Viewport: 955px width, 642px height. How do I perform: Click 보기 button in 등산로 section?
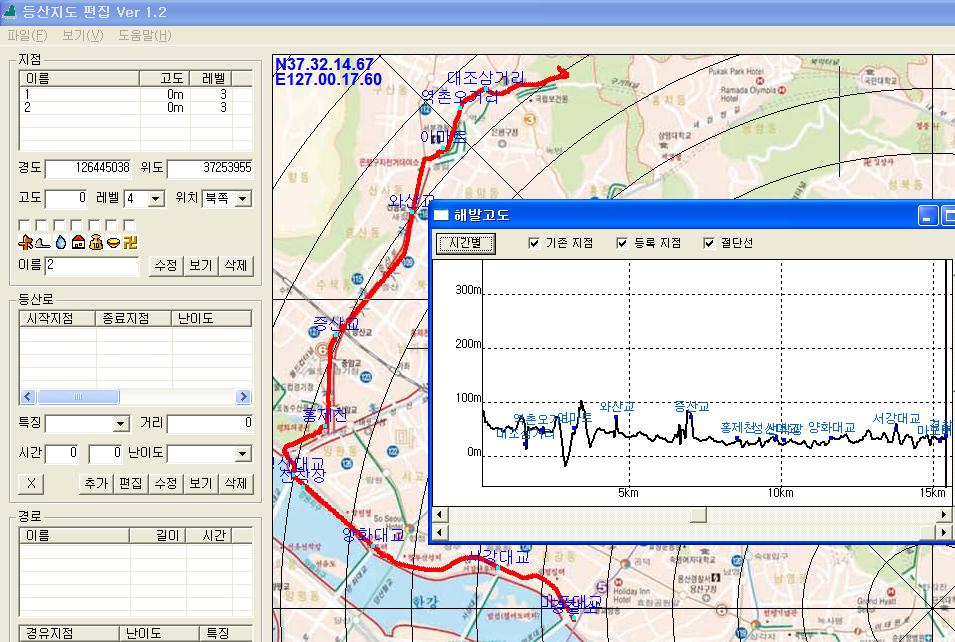(x=200, y=484)
